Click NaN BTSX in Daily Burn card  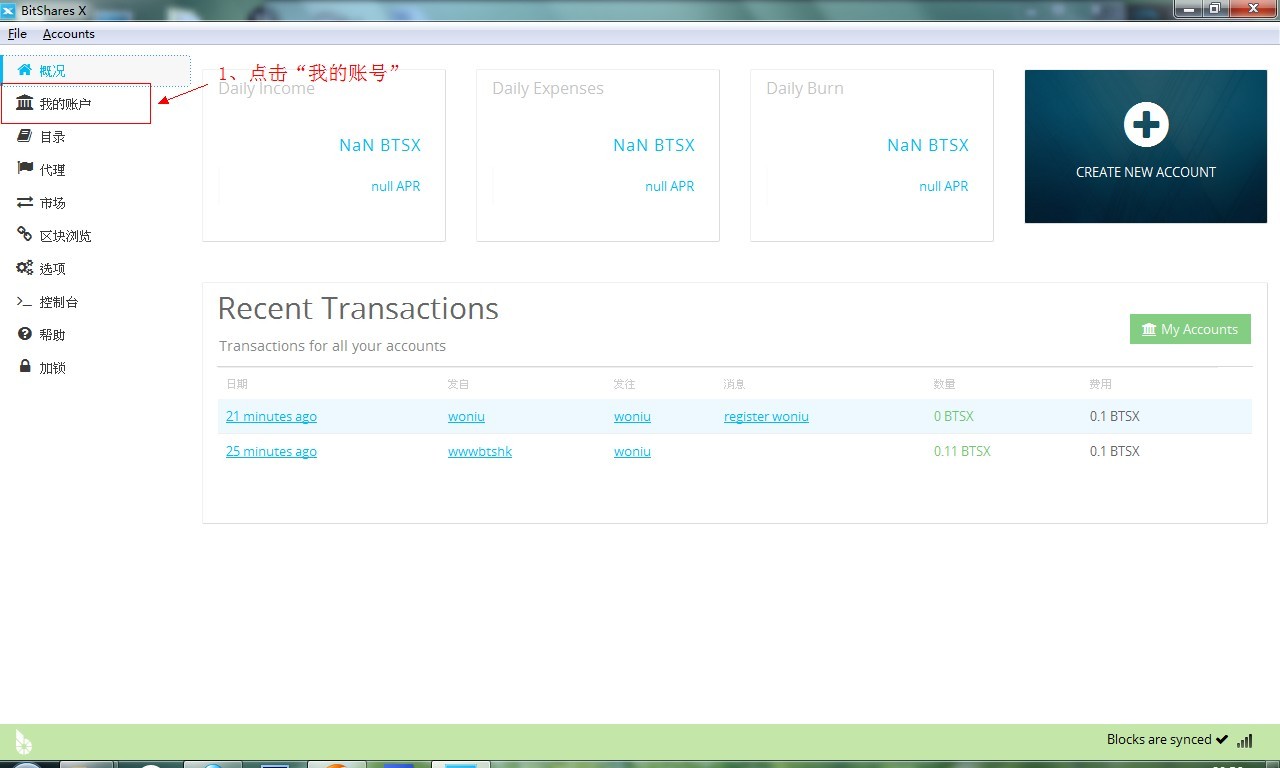pos(928,146)
